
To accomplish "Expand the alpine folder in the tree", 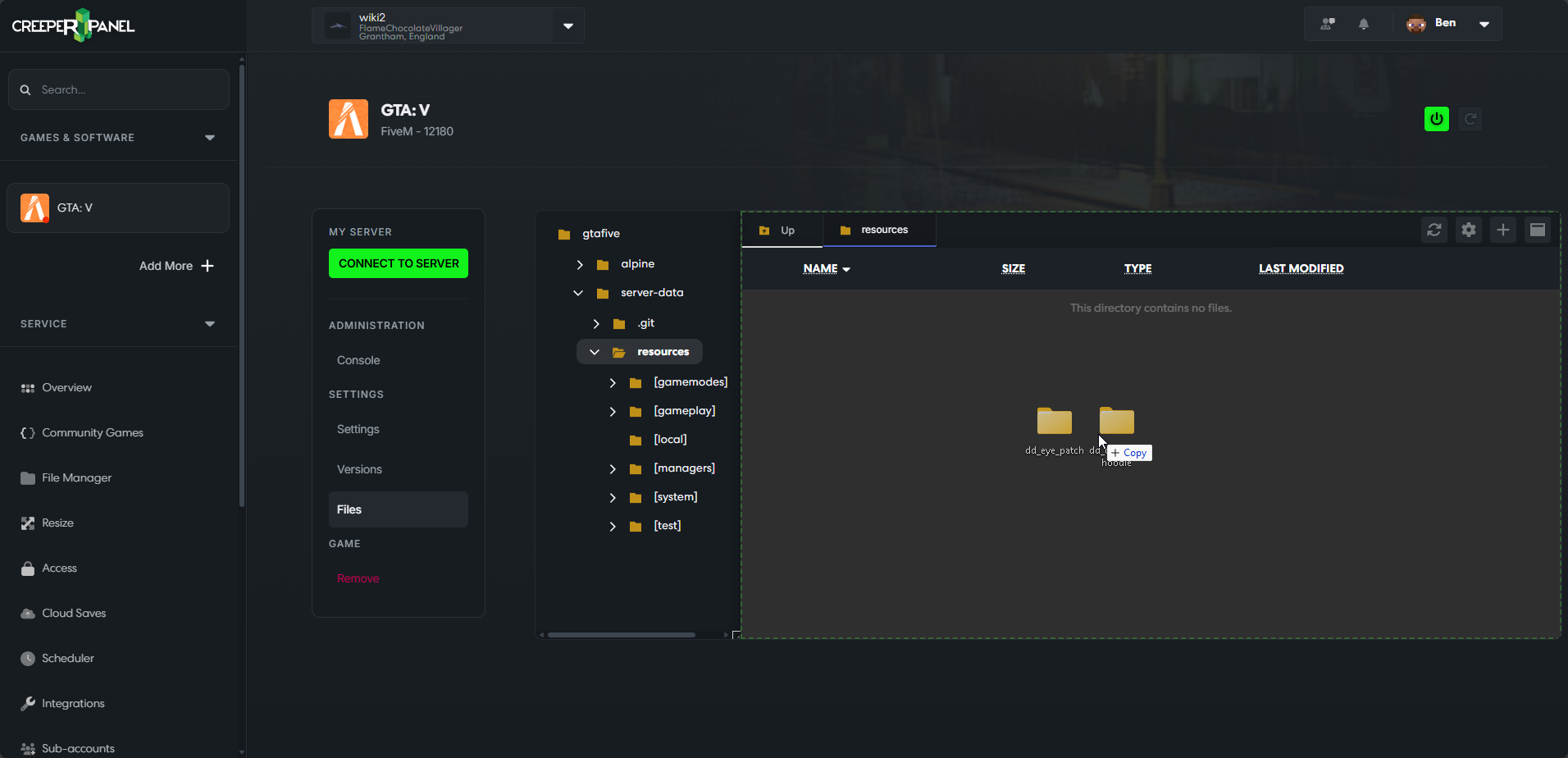I will (581, 264).
